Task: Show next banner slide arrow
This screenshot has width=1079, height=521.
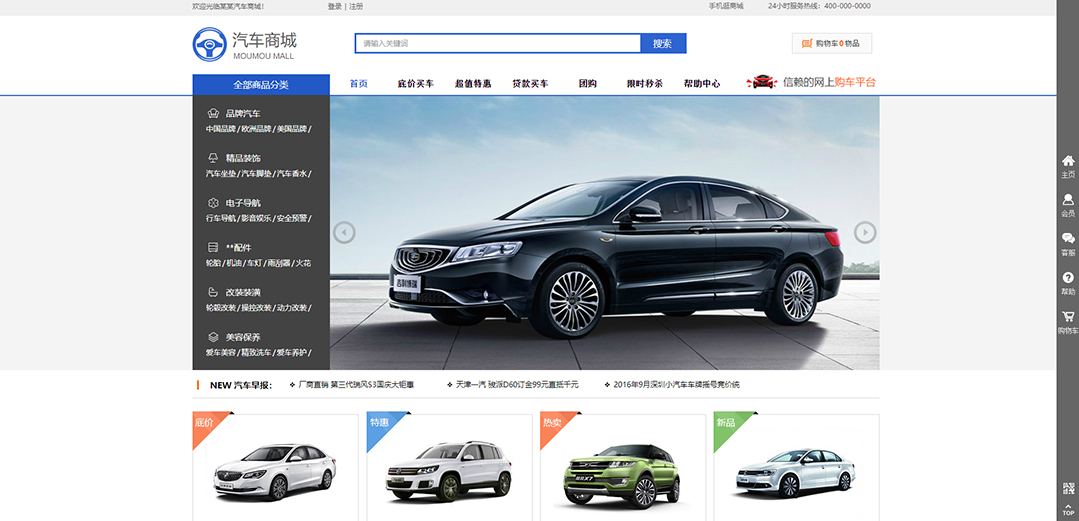Action: [865, 233]
